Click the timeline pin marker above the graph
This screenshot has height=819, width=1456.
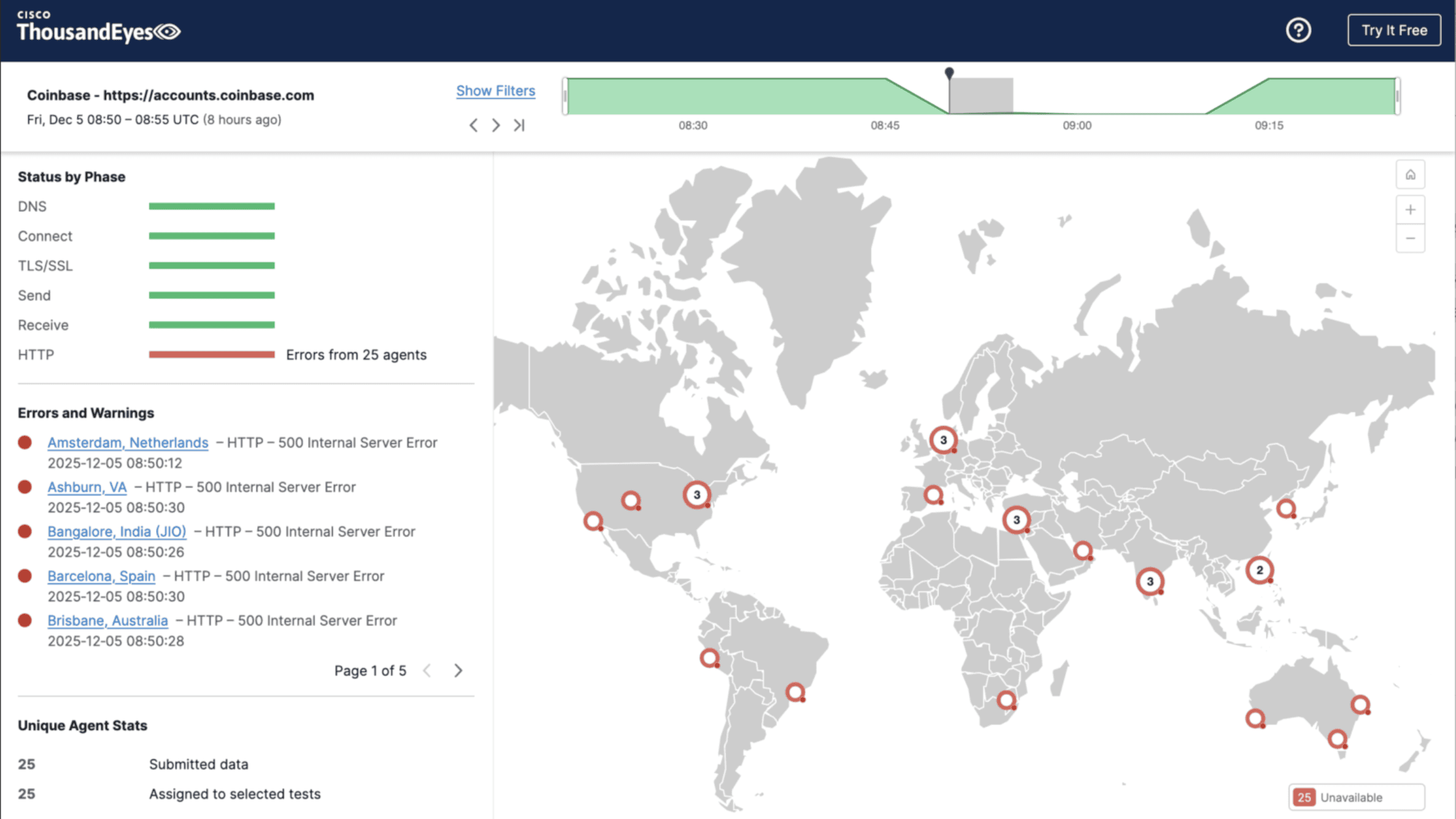pyautogui.click(x=948, y=74)
